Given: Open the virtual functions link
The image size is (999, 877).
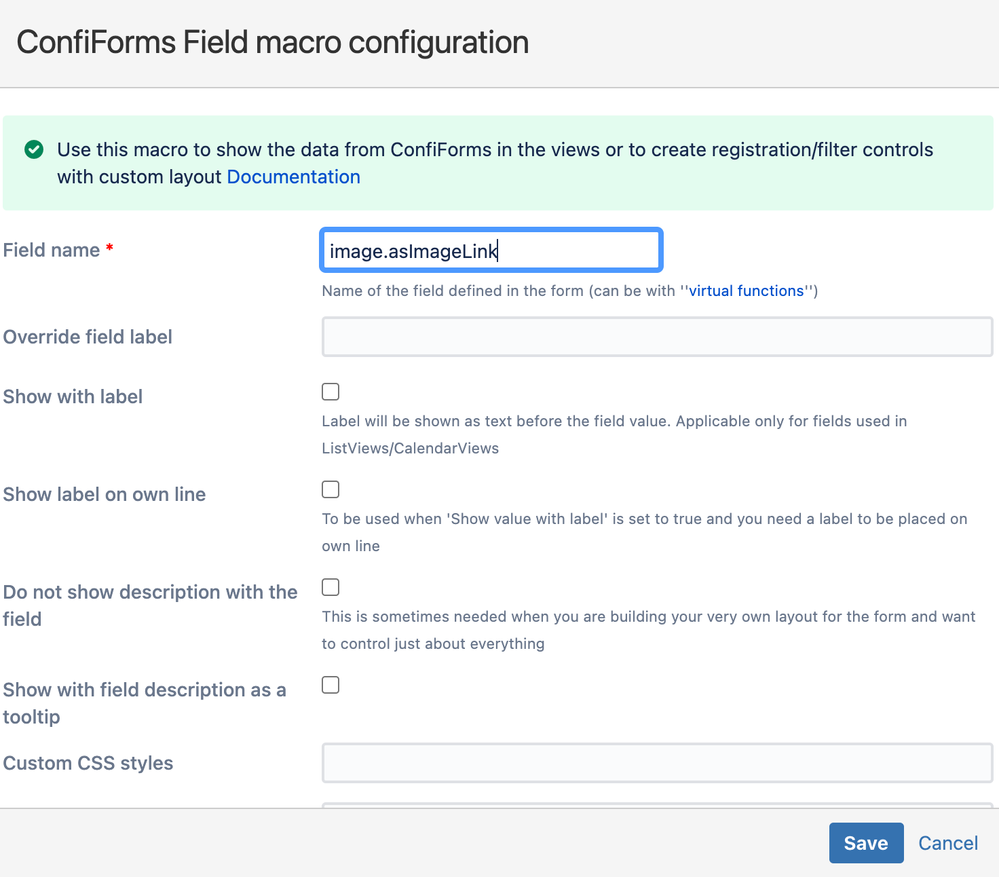Looking at the screenshot, I should pyautogui.click(x=746, y=290).
